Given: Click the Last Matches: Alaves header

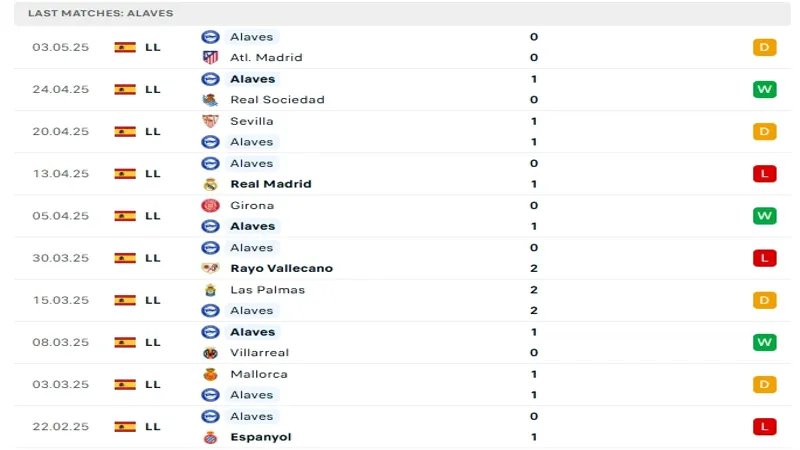Looking at the screenshot, I should [x=100, y=13].
